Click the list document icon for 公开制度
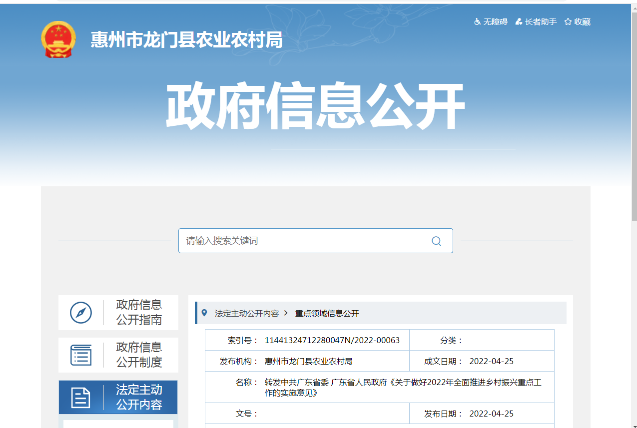This screenshot has height=428, width=637. pyautogui.click(x=81, y=355)
